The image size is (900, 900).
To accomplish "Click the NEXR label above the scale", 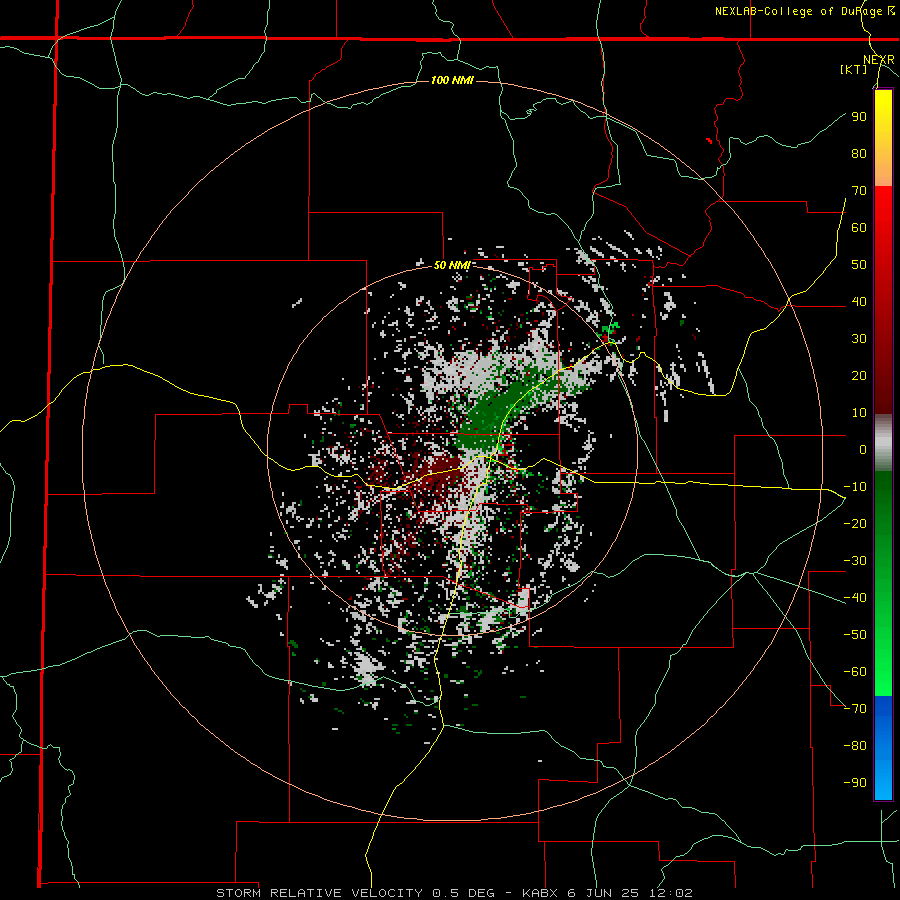I will pyautogui.click(x=879, y=60).
